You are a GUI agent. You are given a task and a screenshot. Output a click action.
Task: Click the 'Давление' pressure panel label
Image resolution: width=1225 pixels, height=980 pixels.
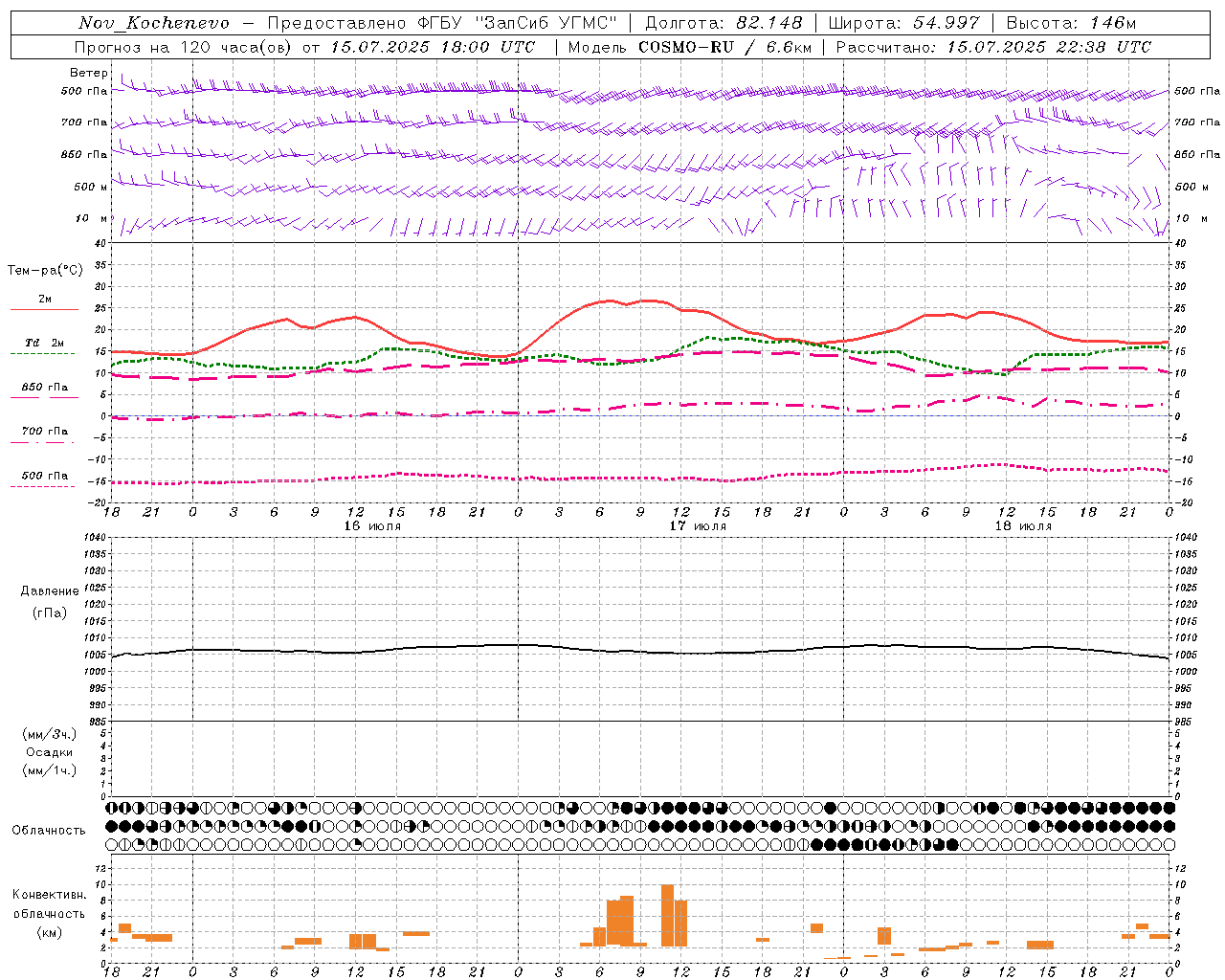(50, 591)
